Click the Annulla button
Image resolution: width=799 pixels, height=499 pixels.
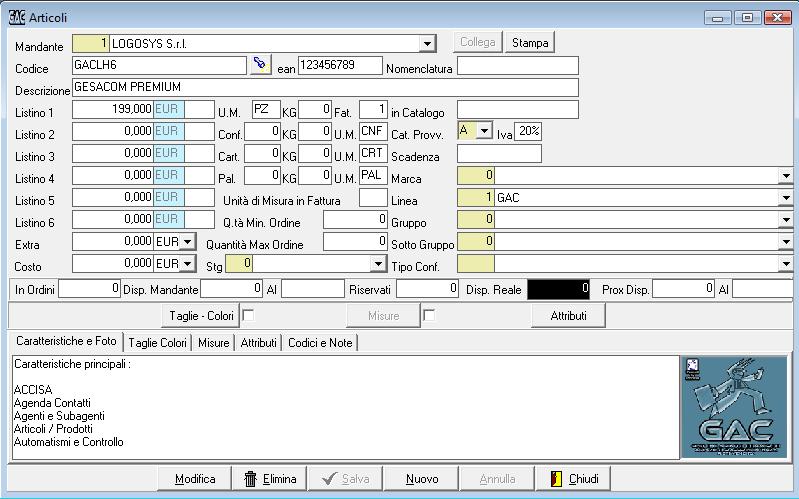click(497, 479)
